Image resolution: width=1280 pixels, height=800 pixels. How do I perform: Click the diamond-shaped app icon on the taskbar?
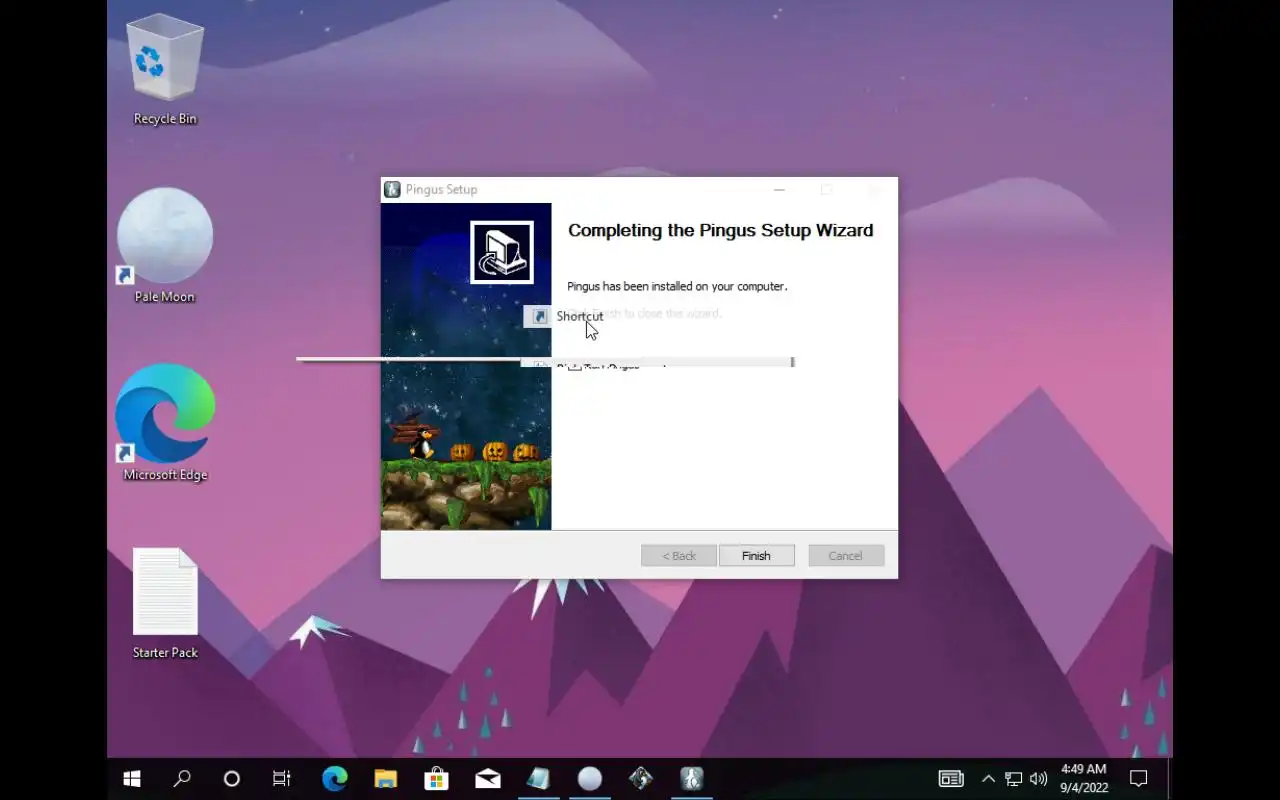coord(641,779)
